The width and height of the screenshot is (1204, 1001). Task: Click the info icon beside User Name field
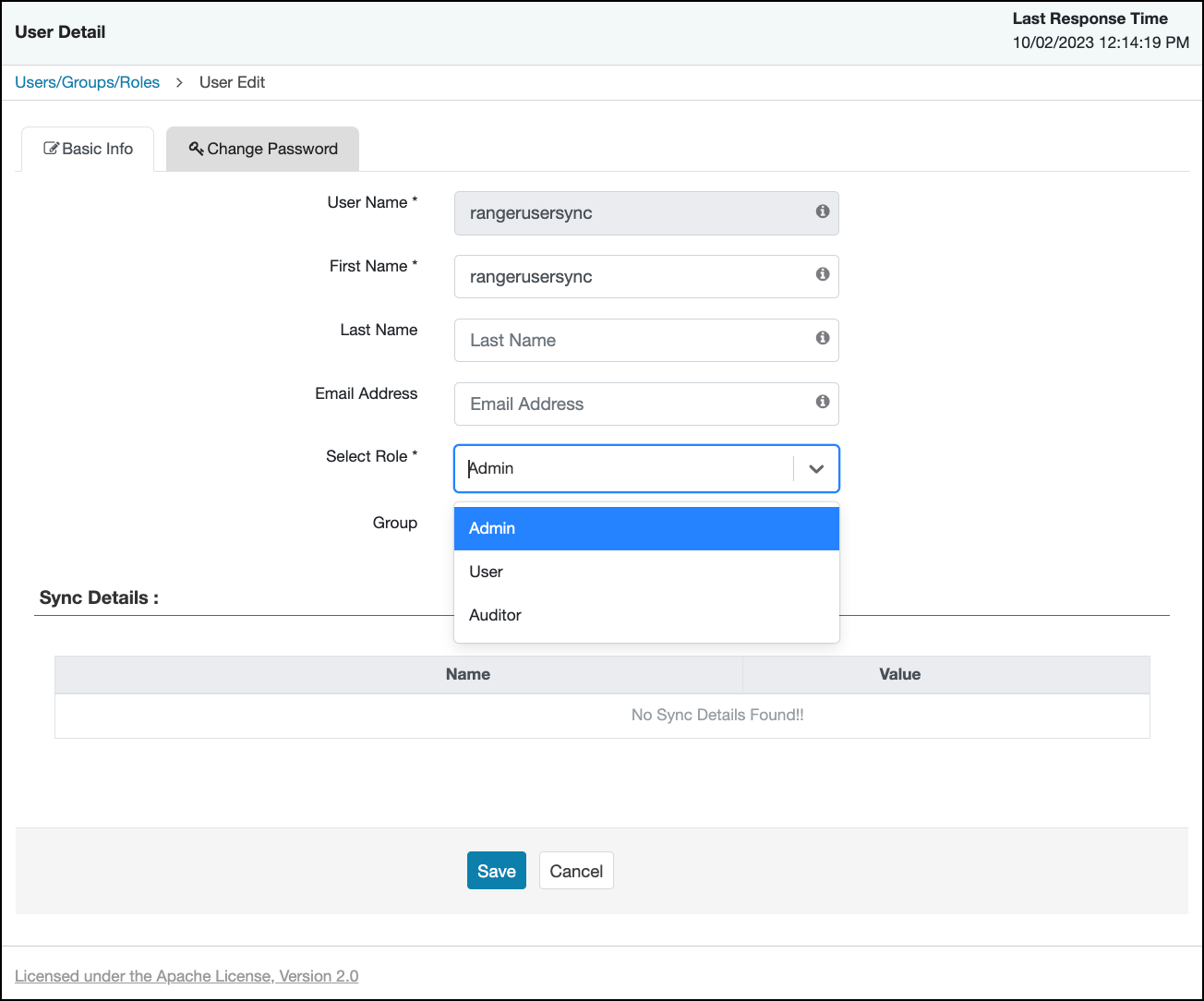pos(822,211)
